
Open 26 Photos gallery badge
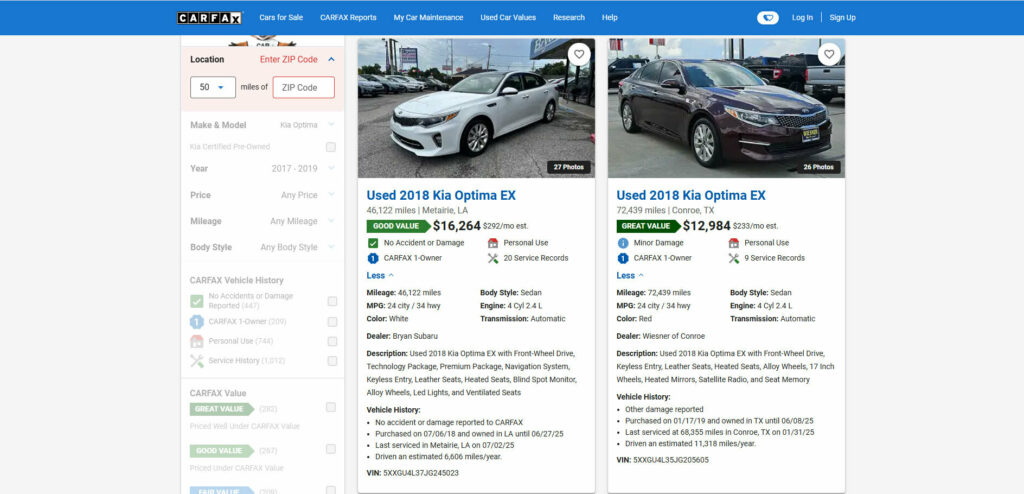(x=819, y=167)
